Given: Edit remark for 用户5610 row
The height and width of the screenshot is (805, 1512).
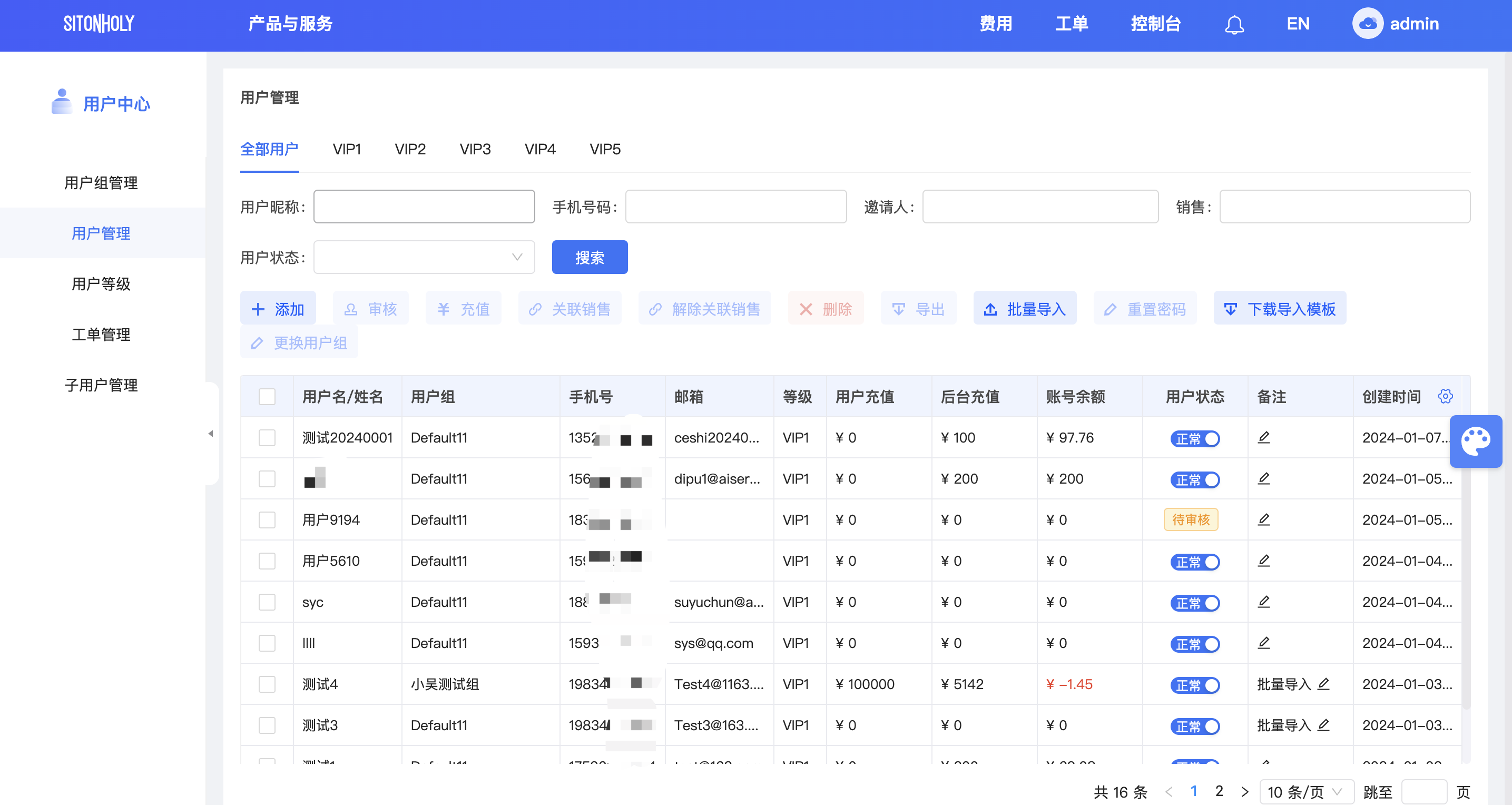Looking at the screenshot, I should point(1264,561).
